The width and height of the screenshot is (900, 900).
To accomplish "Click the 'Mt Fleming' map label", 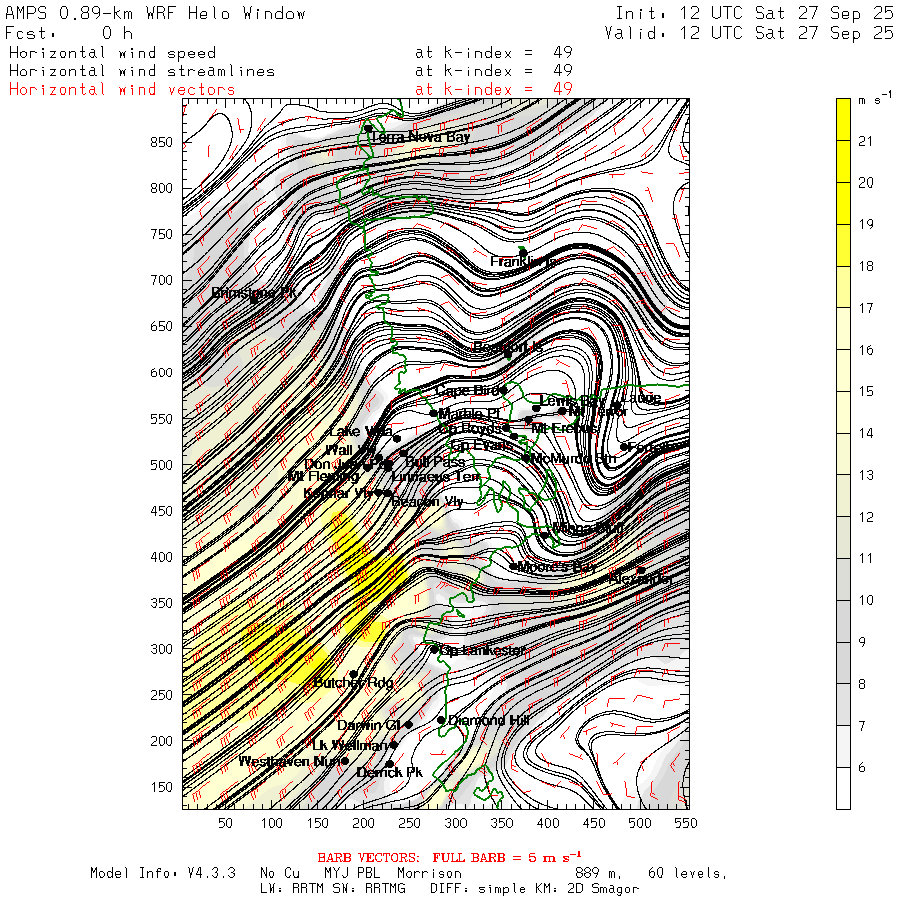I will tap(323, 476).
